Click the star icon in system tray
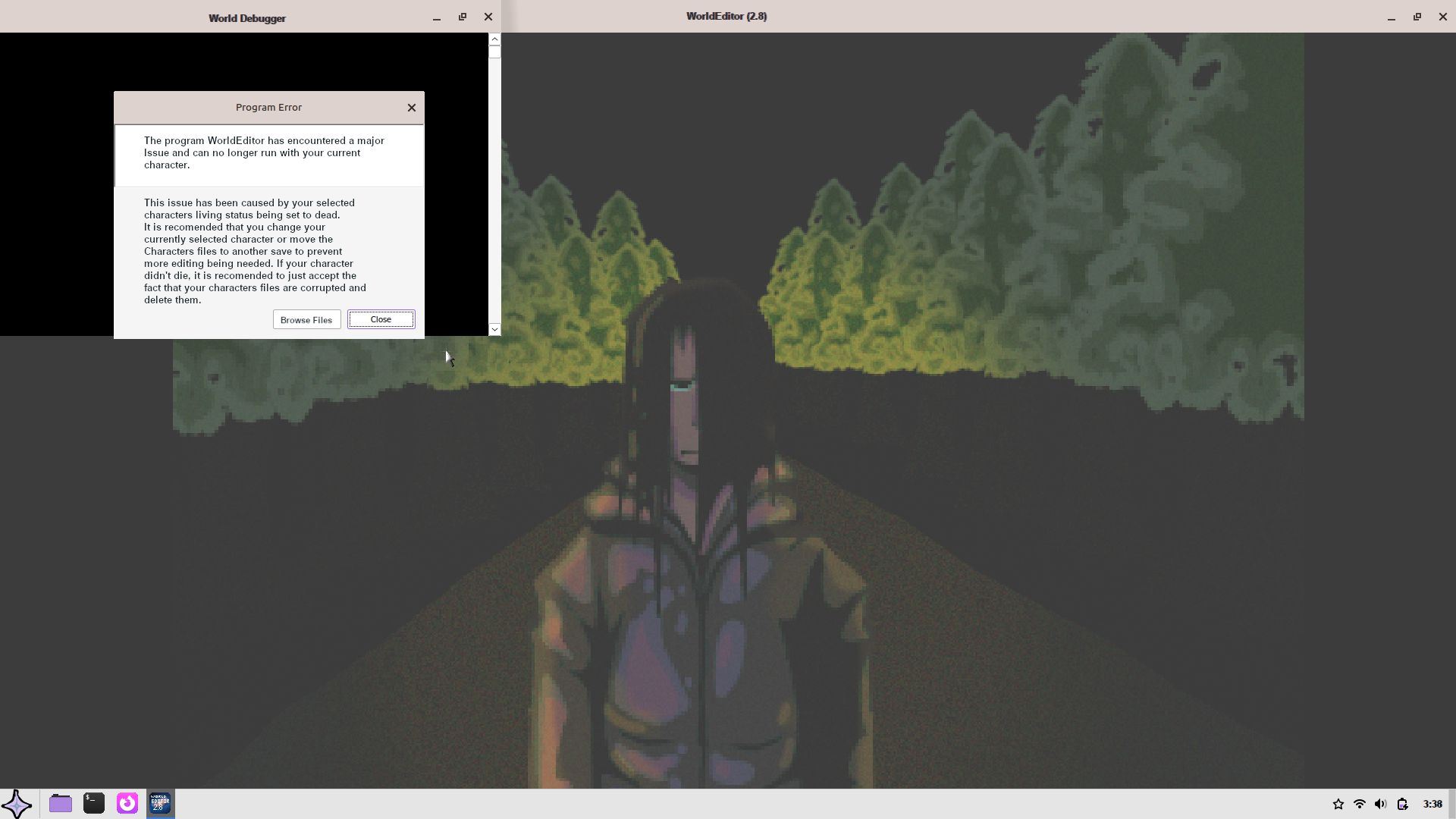 [1338, 804]
